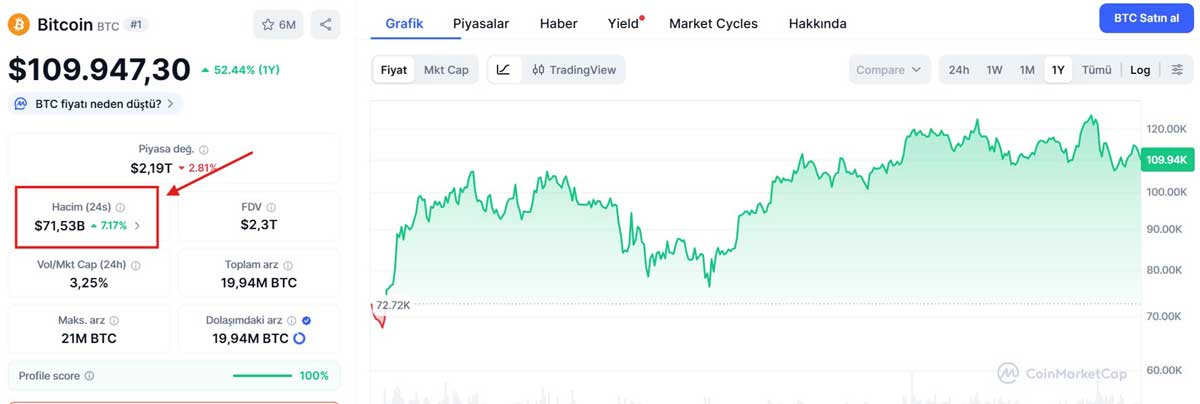
Task: Click the share icon next to Bitcoin
Action: point(325,24)
